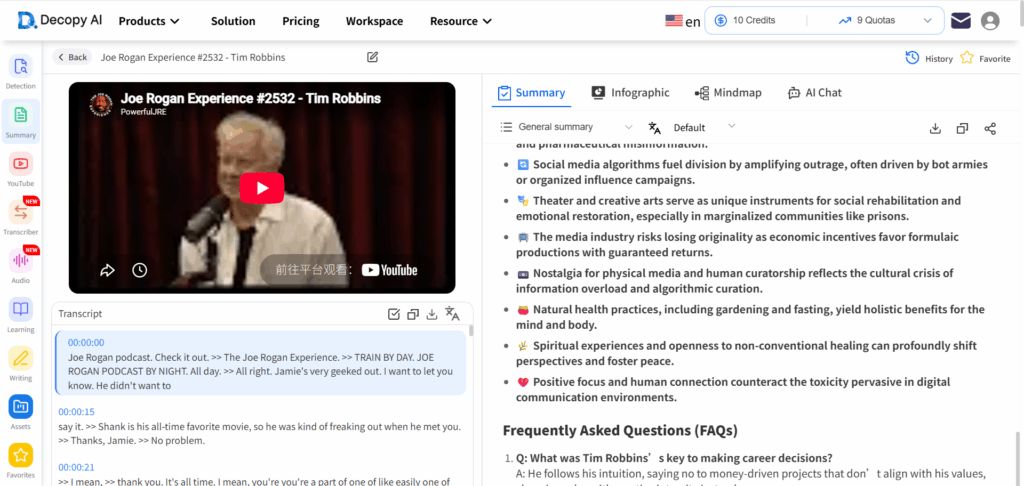1024x486 pixels.
Task: Click the FAQ question about career decisions
Action: coord(674,457)
